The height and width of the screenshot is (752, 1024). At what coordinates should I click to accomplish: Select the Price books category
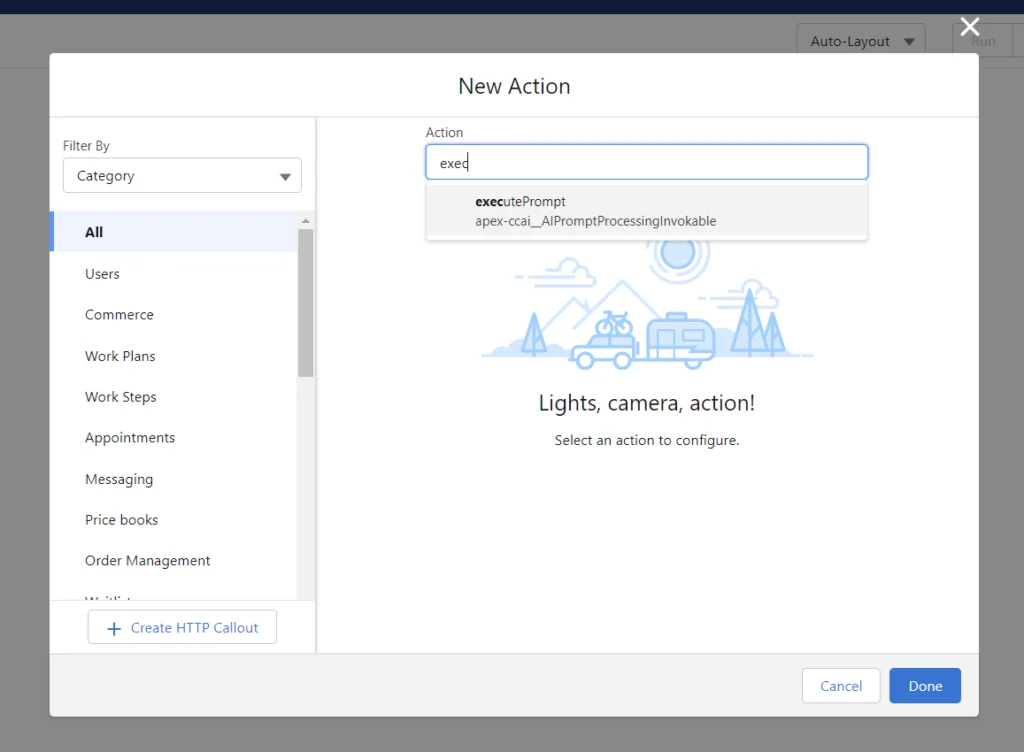121,520
